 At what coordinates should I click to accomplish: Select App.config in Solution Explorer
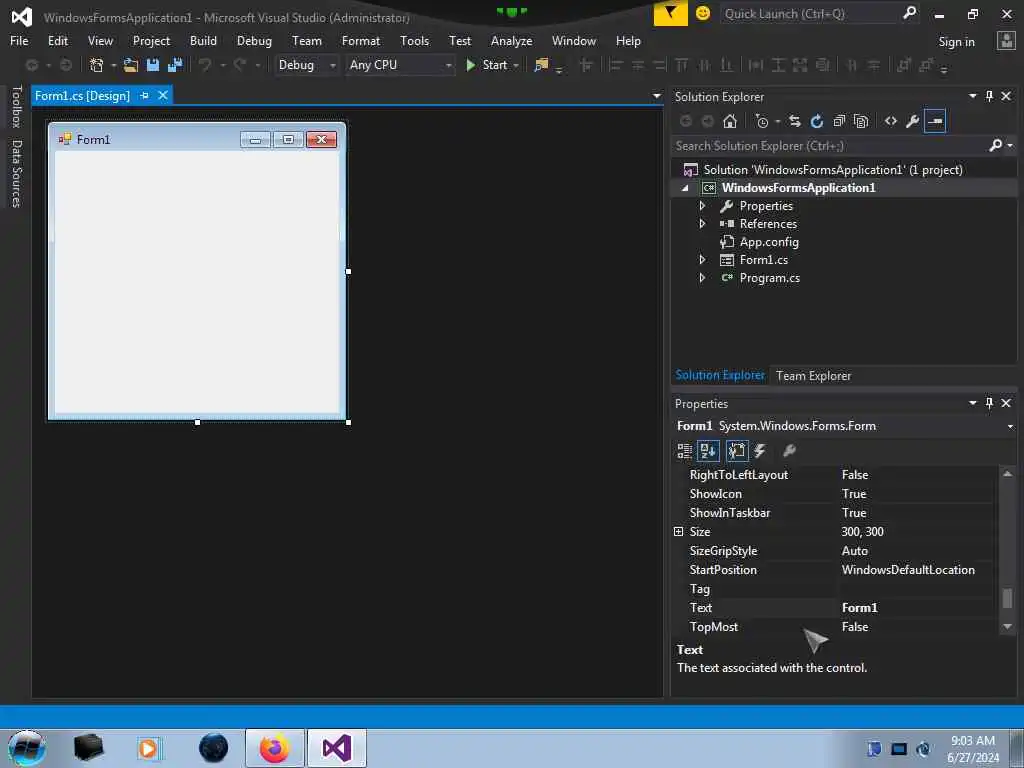click(769, 242)
